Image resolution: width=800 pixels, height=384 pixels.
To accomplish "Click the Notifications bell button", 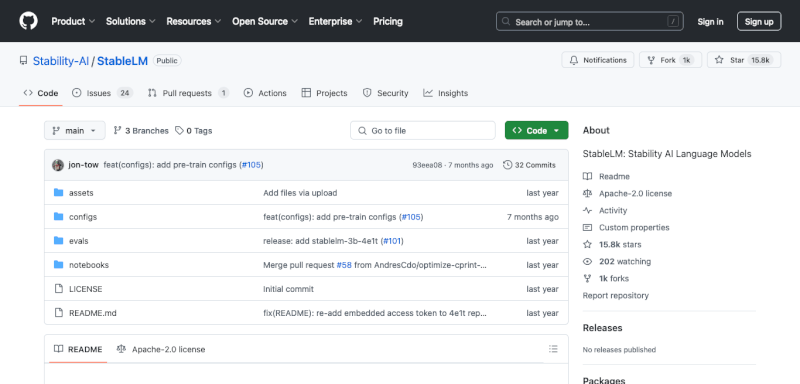I will [x=597, y=60].
